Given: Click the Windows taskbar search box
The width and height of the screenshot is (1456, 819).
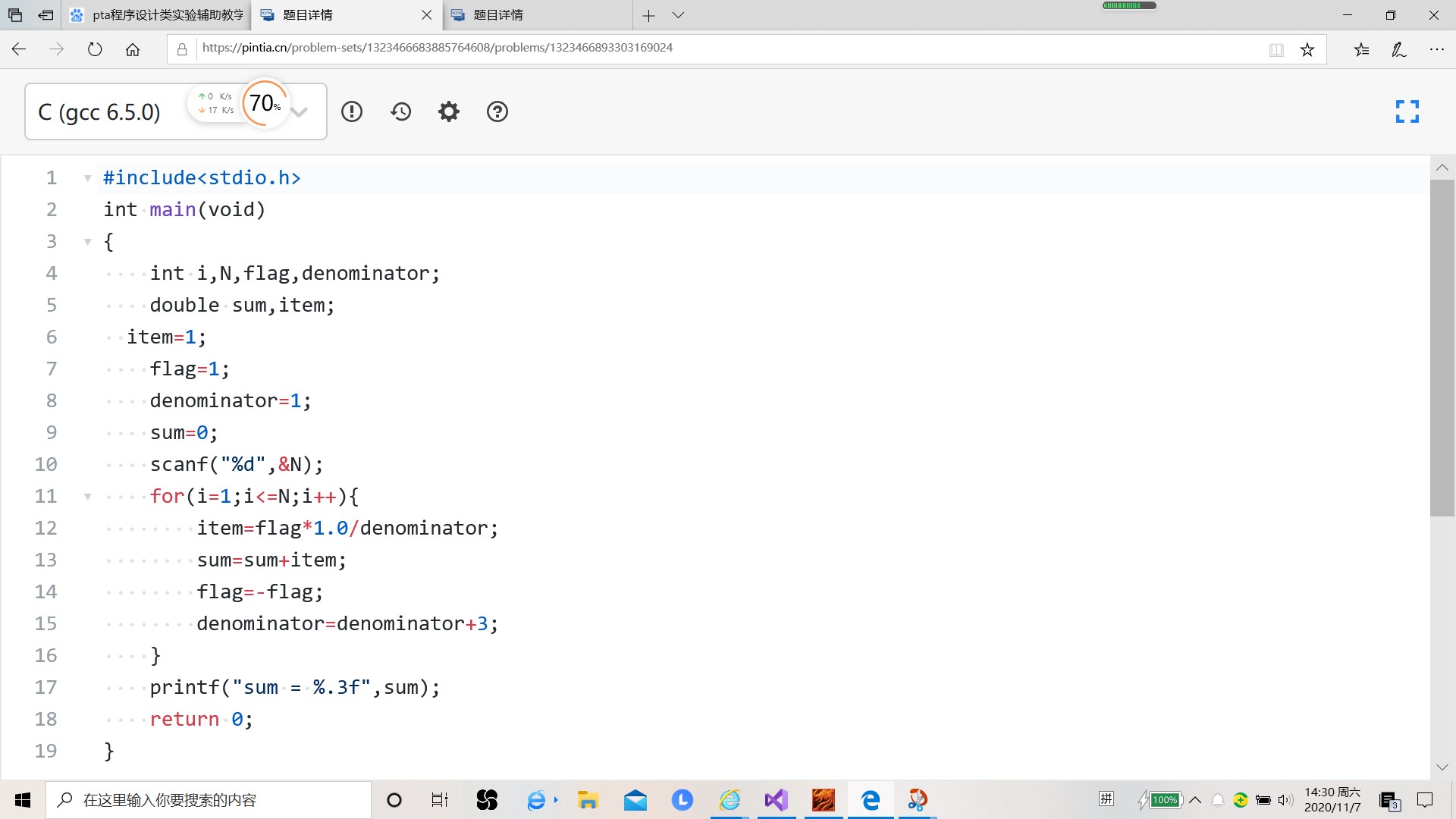Looking at the screenshot, I should pyautogui.click(x=209, y=800).
